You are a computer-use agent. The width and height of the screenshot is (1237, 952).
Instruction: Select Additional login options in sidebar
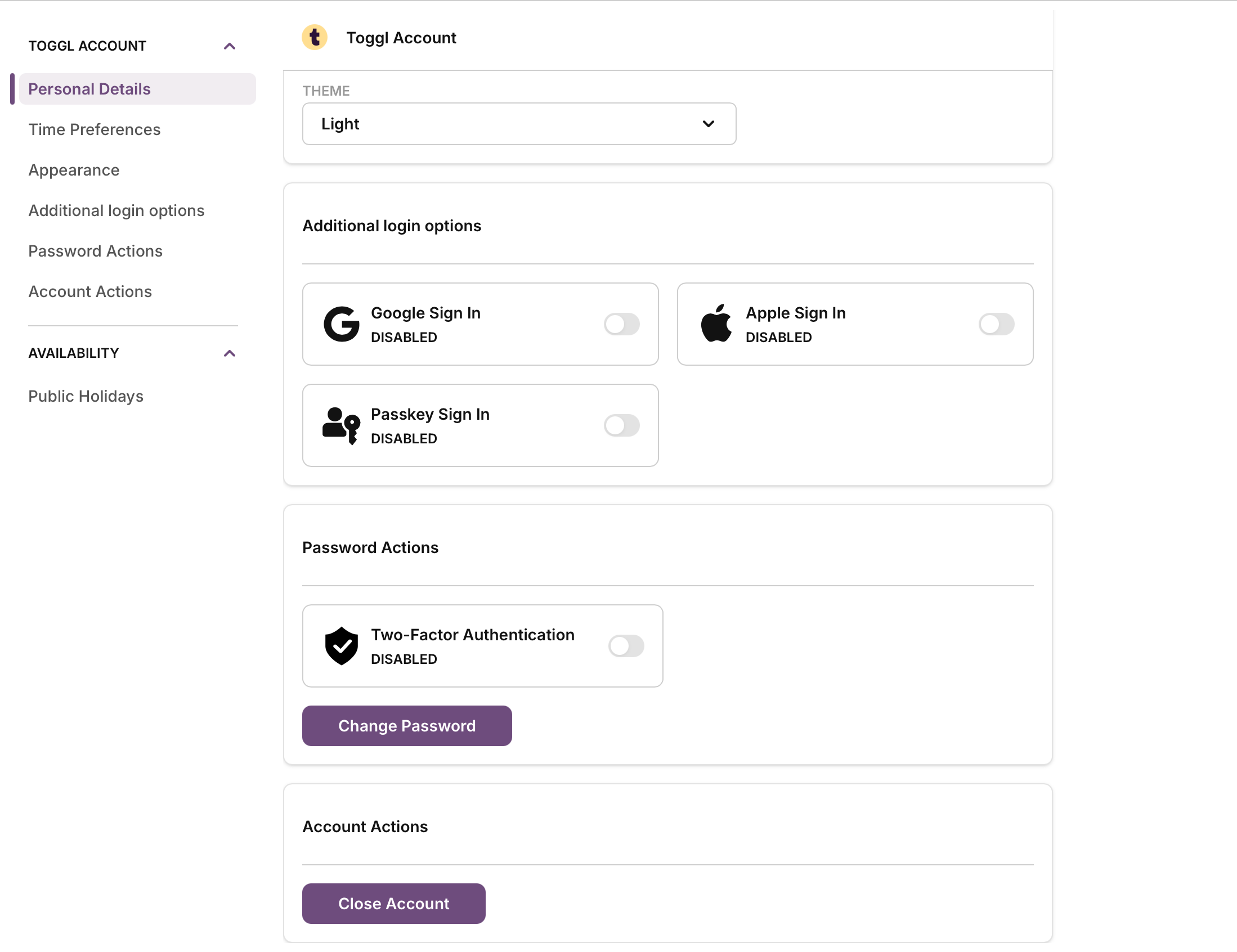[x=116, y=210]
